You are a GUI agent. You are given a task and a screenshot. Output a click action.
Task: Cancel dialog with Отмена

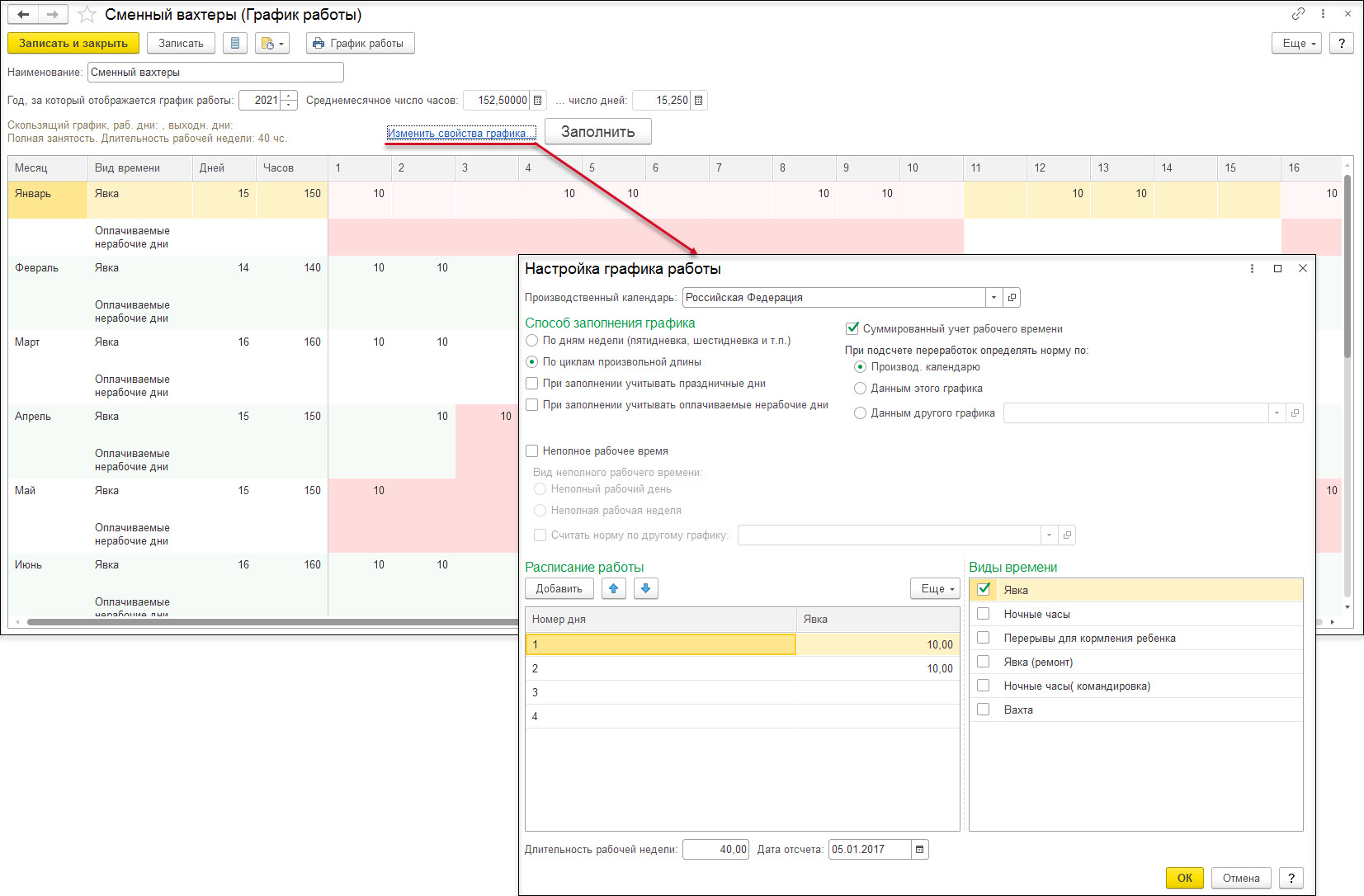1241,878
